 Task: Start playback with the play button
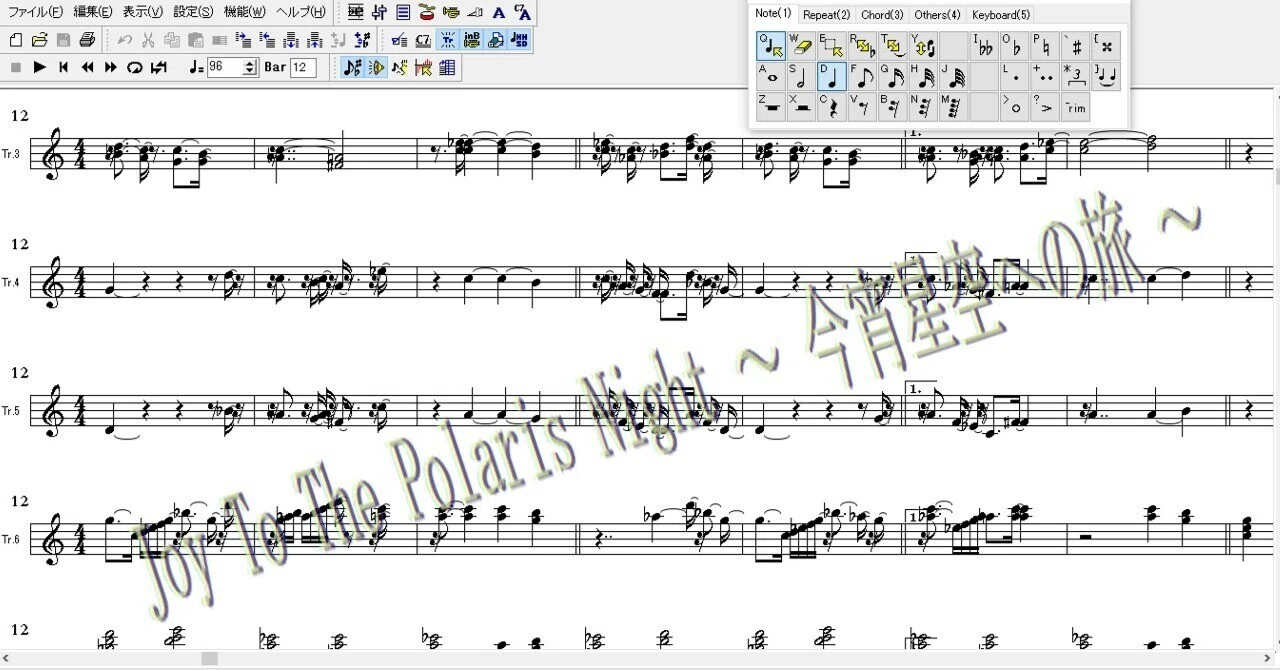click(x=39, y=68)
